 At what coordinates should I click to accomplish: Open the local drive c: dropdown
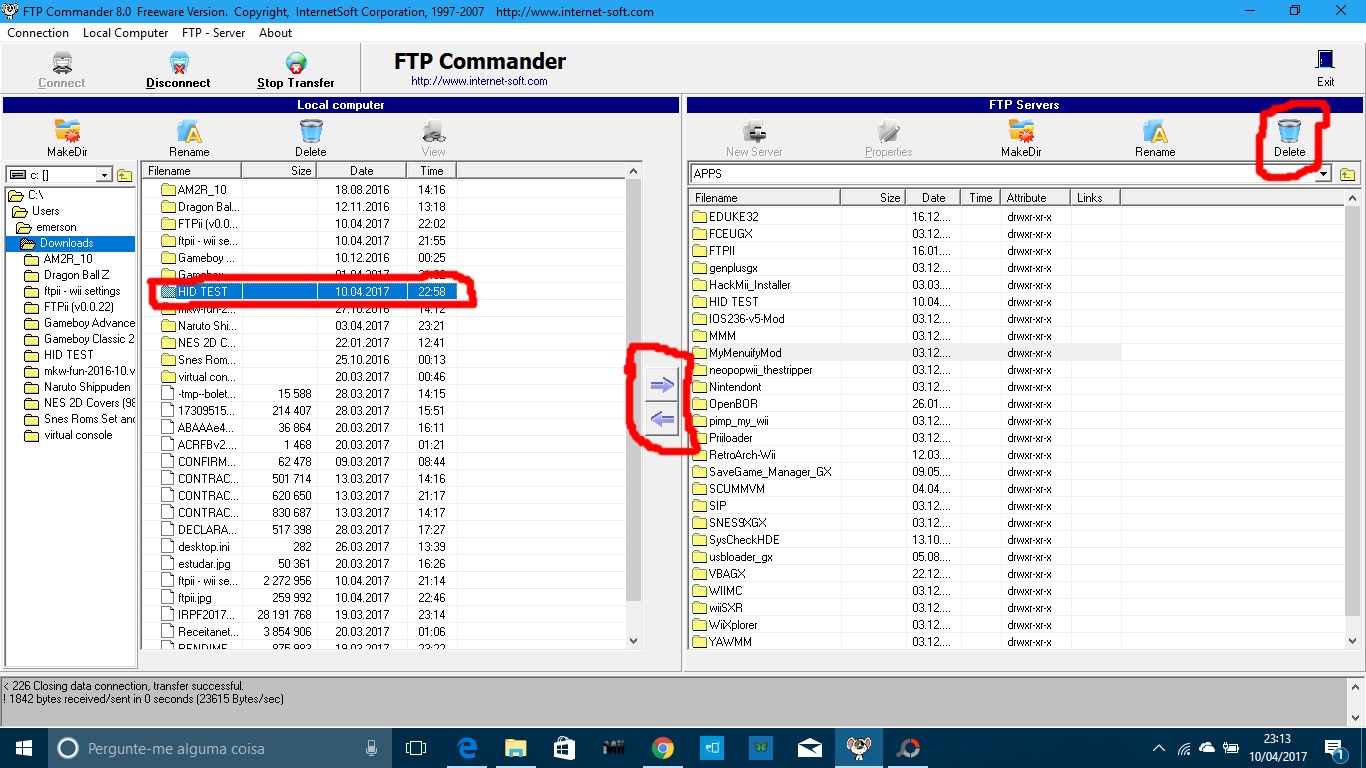coord(103,175)
